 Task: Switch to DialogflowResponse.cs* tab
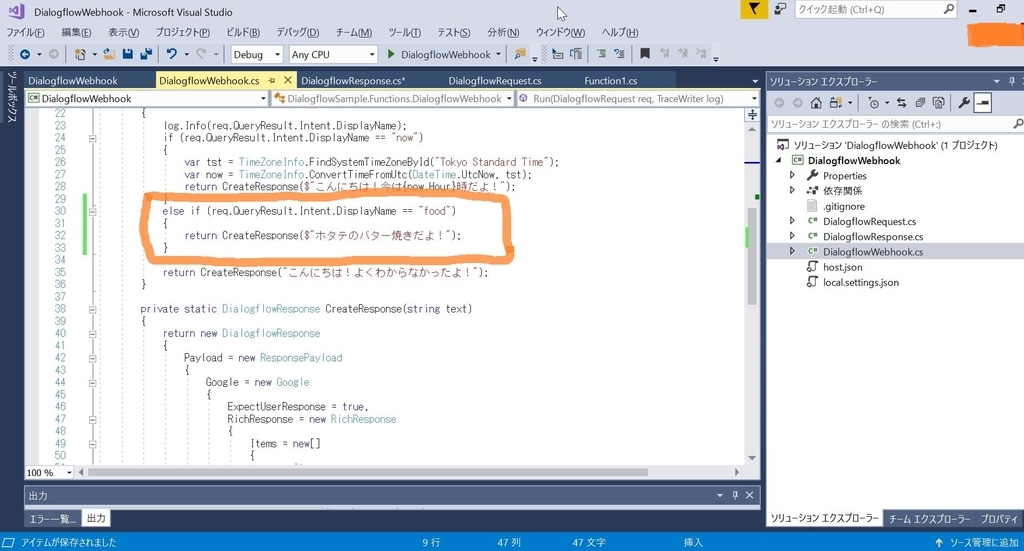pos(353,81)
